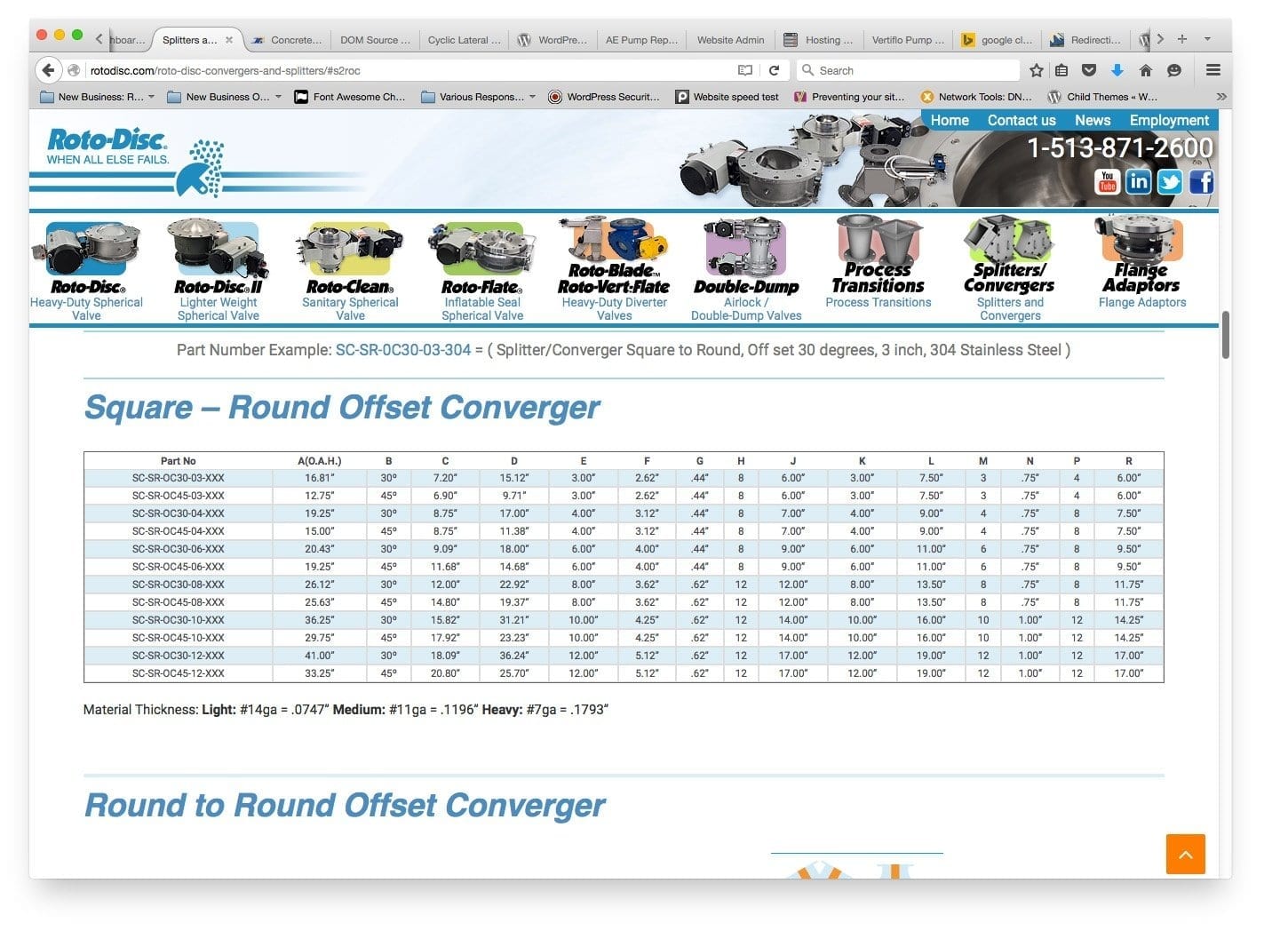The width and height of the screenshot is (1288, 939).
Task: Open the bookmarks list icon
Action: pos(1061,70)
